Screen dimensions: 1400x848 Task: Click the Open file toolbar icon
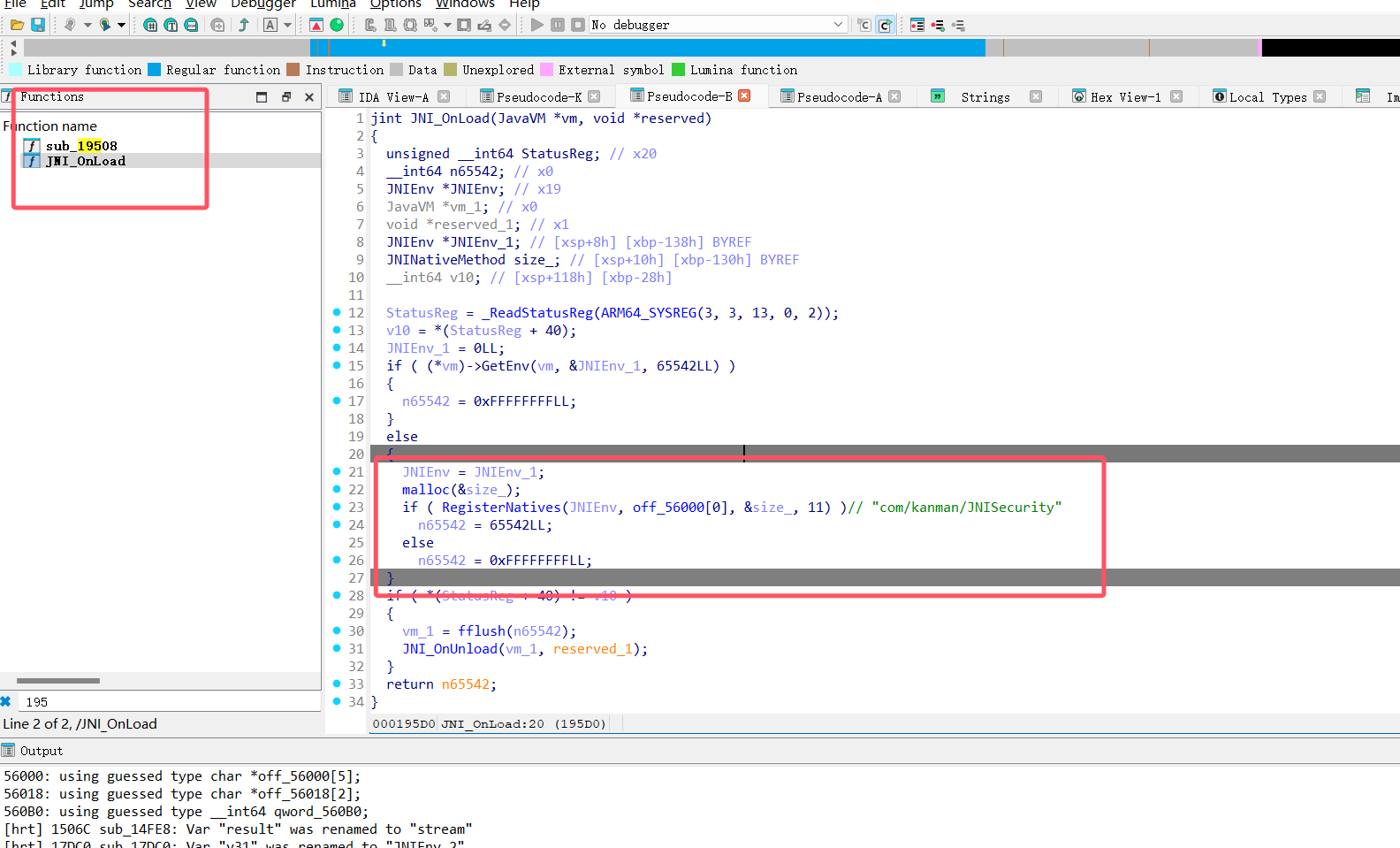click(x=17, y=25)
